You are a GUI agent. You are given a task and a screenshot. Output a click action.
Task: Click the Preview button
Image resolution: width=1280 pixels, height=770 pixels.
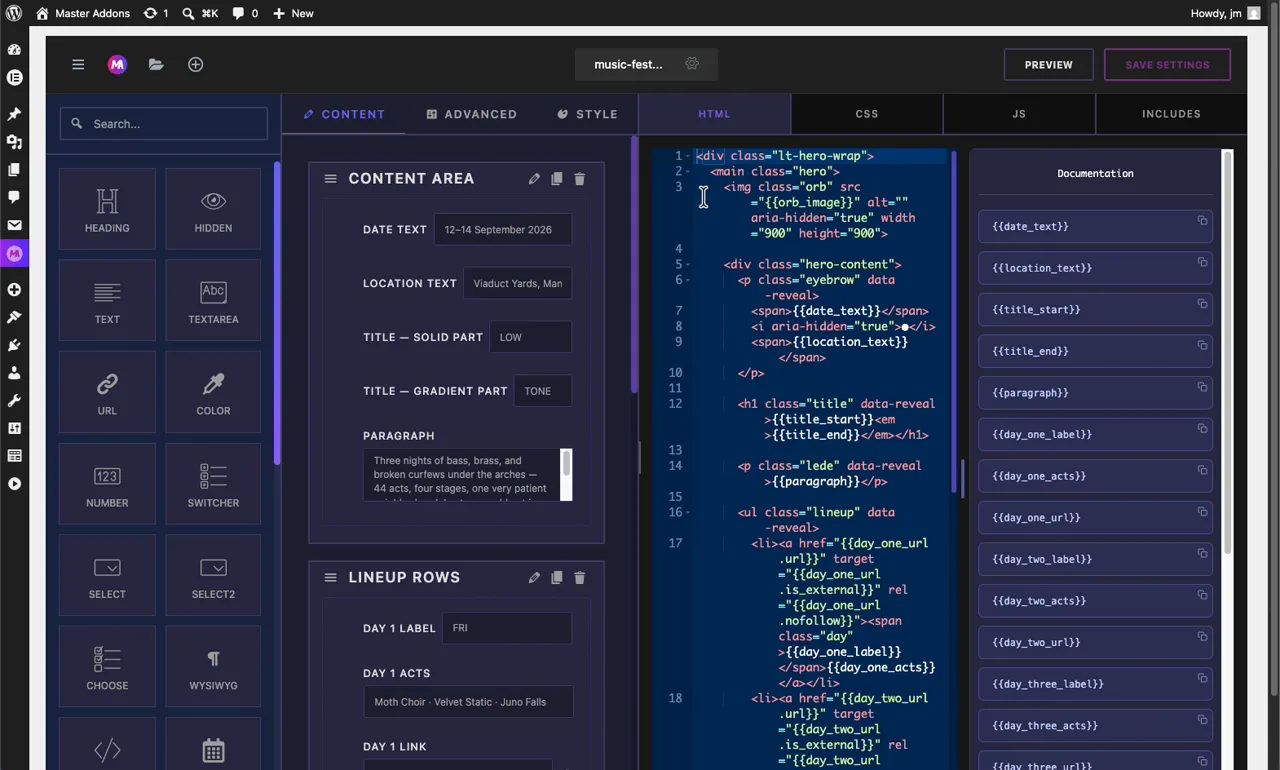1048,65
